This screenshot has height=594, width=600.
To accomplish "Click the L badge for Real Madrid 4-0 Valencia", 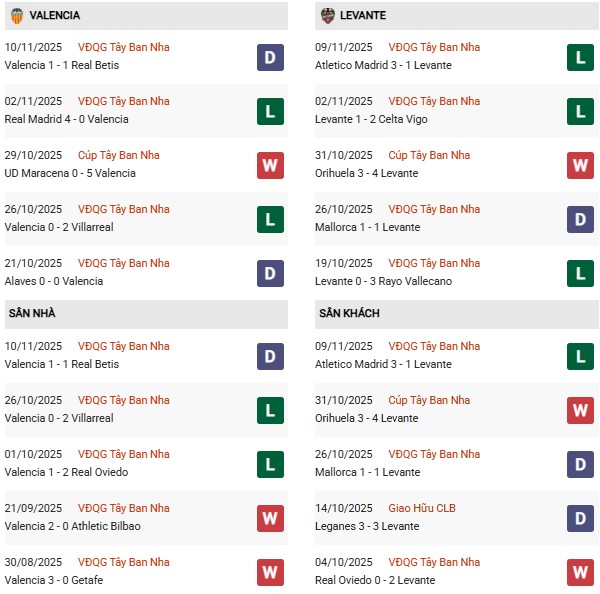I will point(270,111).
